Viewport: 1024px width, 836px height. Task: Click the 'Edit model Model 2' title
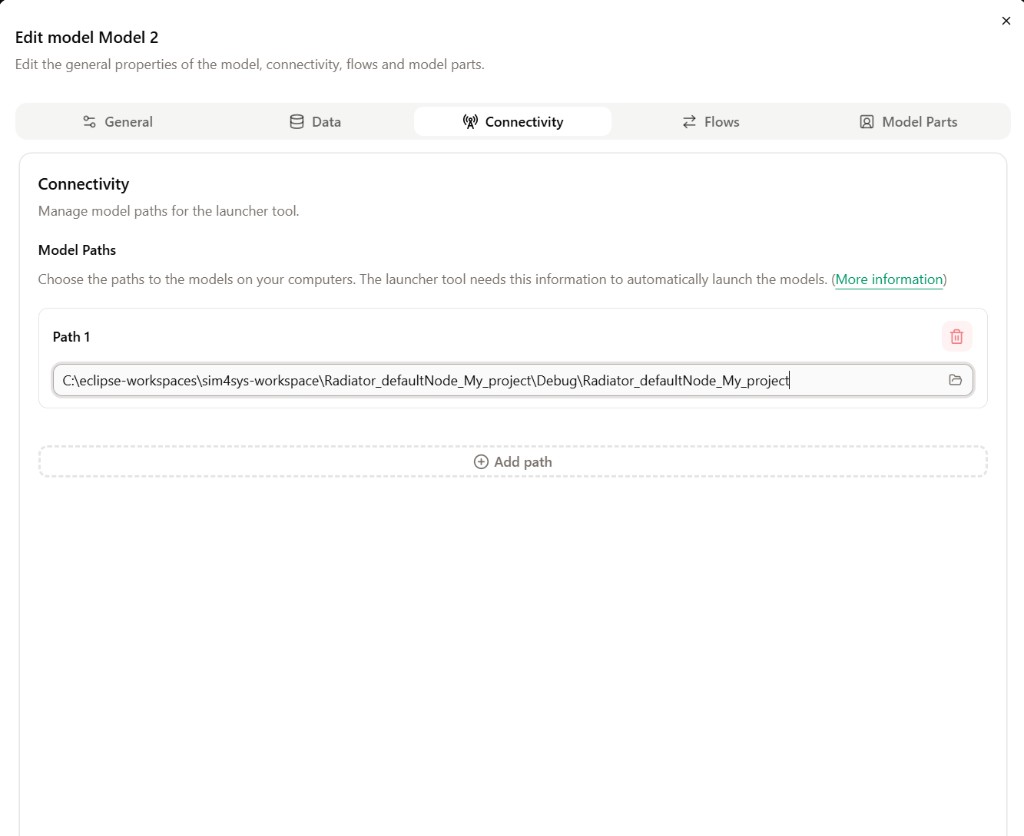[87, 37]
